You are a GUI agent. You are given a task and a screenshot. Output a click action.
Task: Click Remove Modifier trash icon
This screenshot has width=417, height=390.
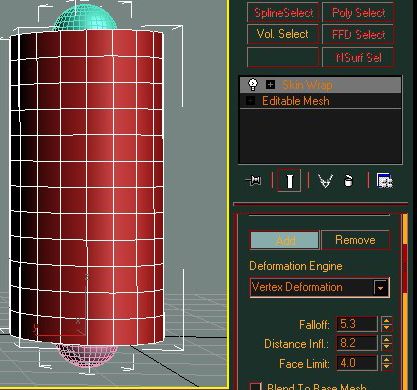[x=348, y=181]
